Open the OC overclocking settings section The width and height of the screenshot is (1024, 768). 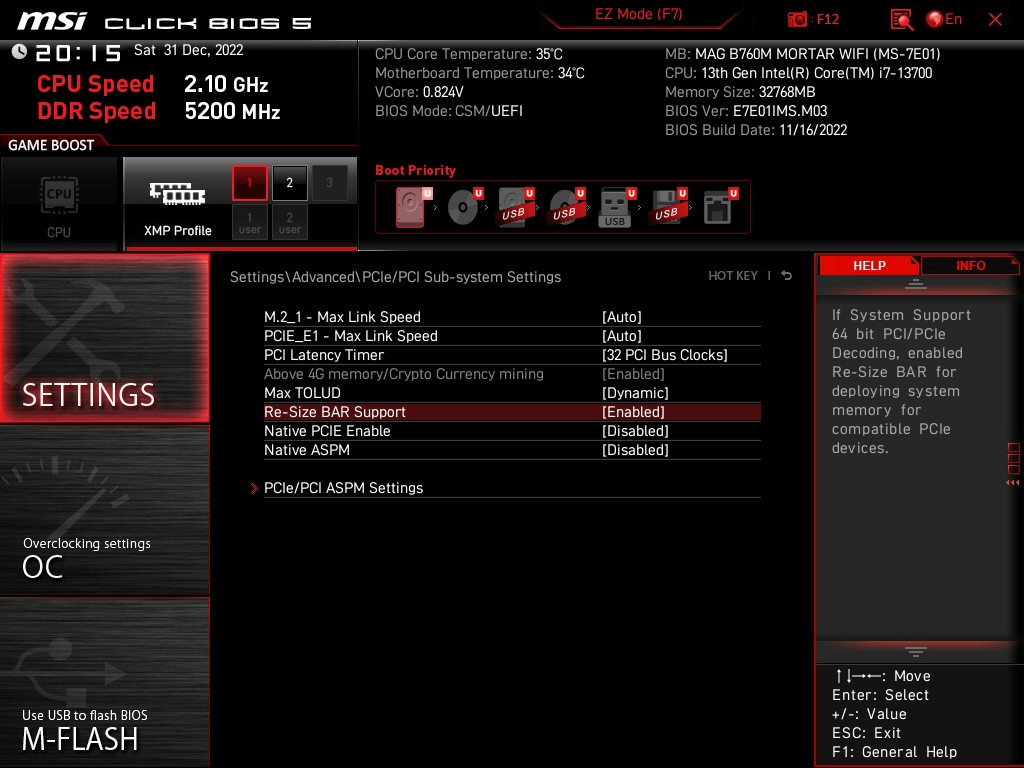point(104,510)
